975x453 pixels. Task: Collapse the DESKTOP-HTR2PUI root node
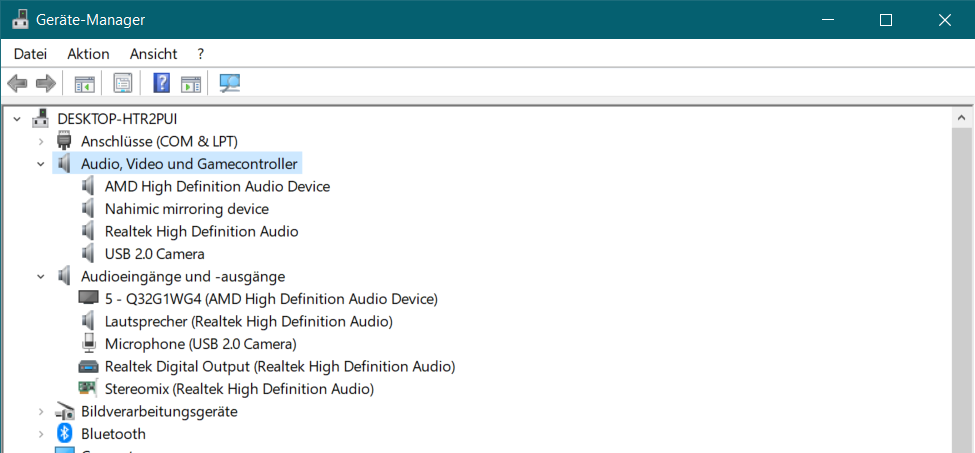(x=17, y=119)
